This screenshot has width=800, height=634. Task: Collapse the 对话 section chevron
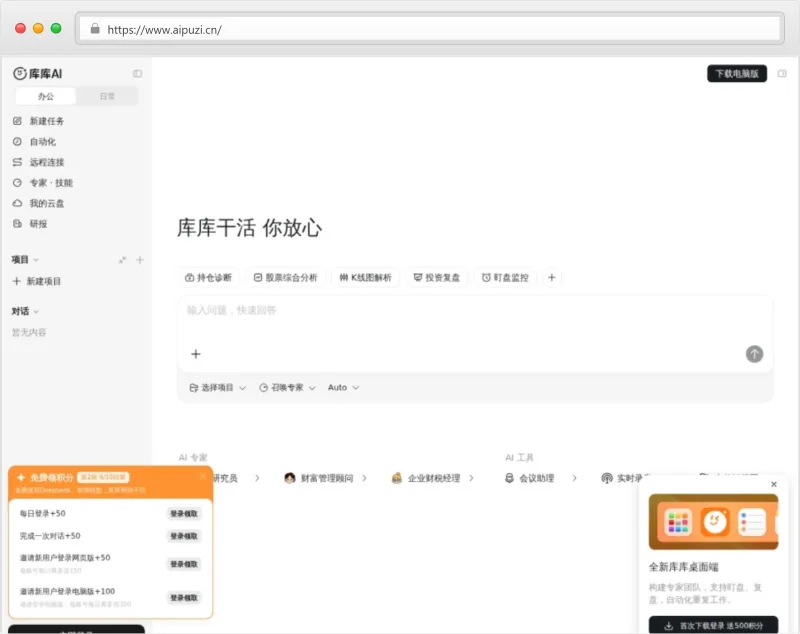(x=36, y=312)
